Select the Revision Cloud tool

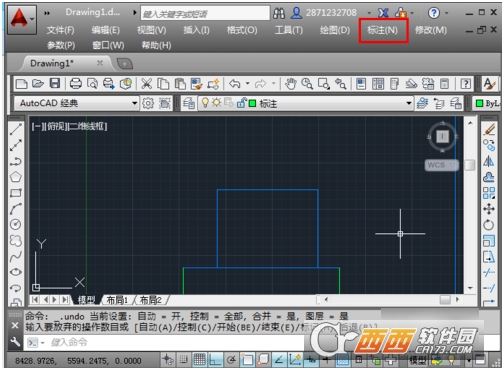coord(16,240)
